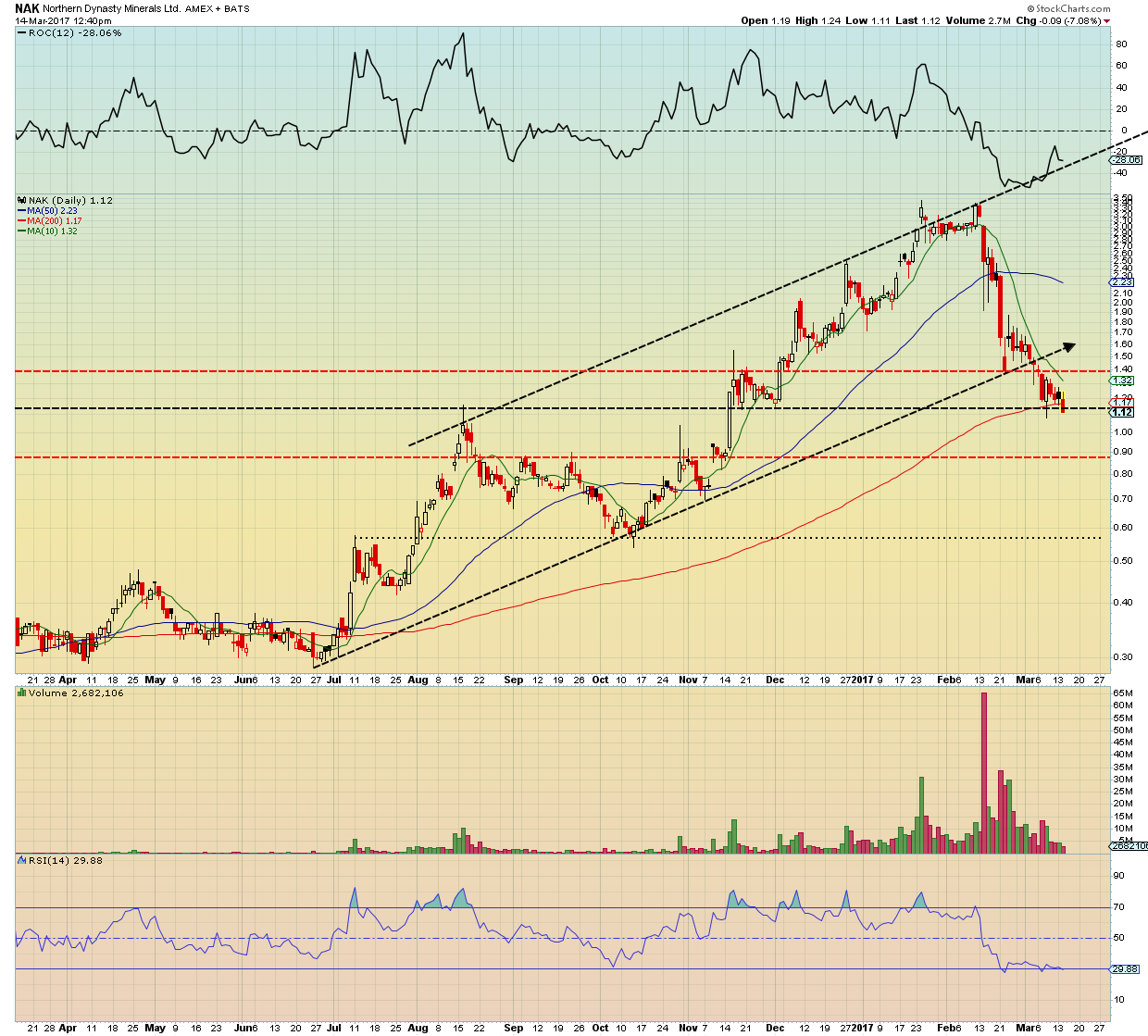Click the MA(10) green legend swatch
Image resolution: width=1148 pixels, height=1036 pixels.
pos(21,231)
